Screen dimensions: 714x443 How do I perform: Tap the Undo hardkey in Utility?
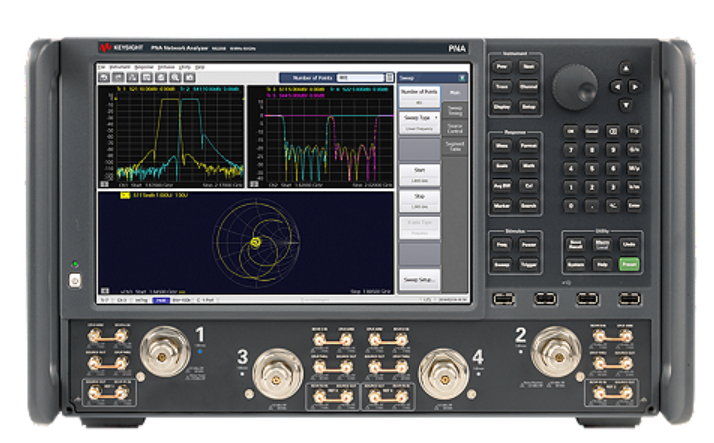click(x=629, y=244)
